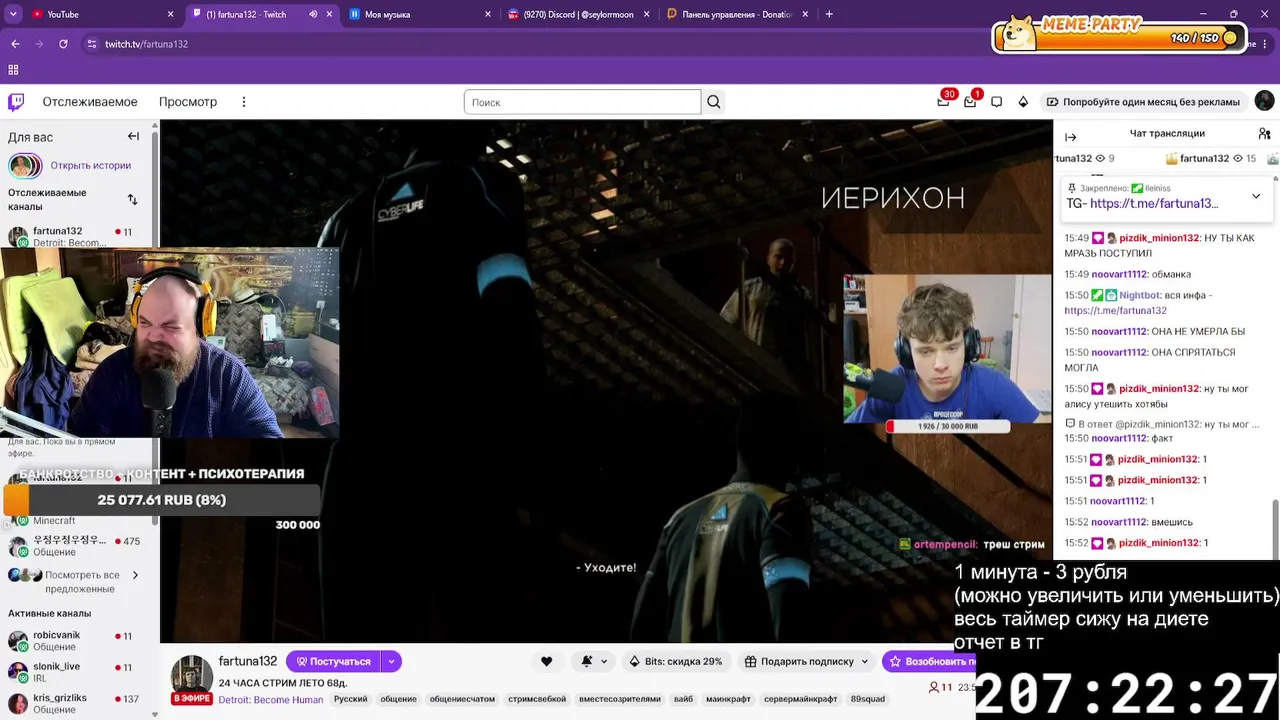Screen dimensions: 1280x720
Task: Click the stories avatar ring in the sidebar
Action: coord(25,166)
